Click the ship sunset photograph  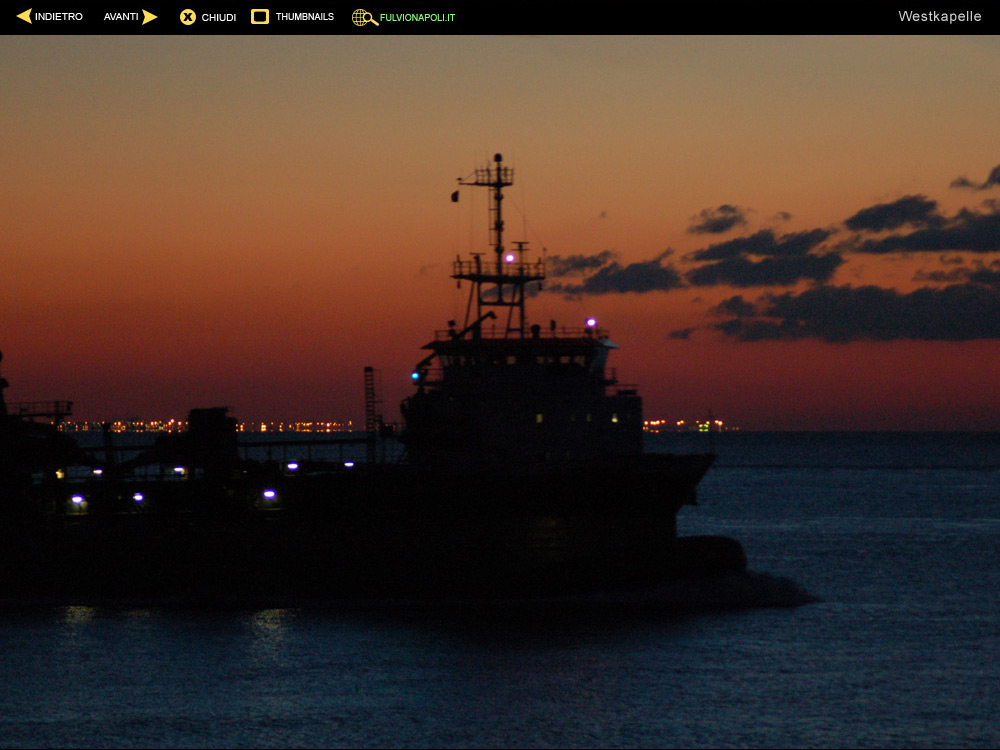[x=500, y=392]
